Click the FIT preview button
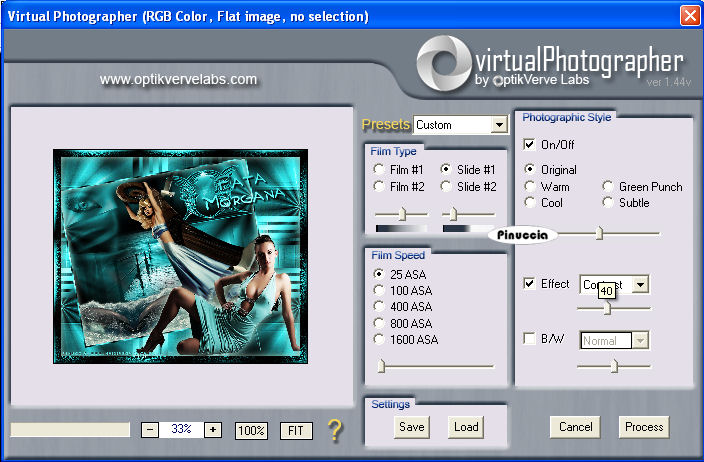Viewport: 704px width, 462px height. point(296,431)
